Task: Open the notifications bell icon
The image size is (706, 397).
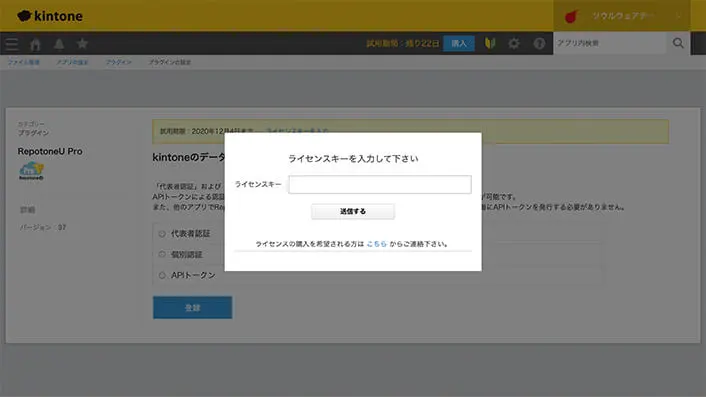Action: 59,44
